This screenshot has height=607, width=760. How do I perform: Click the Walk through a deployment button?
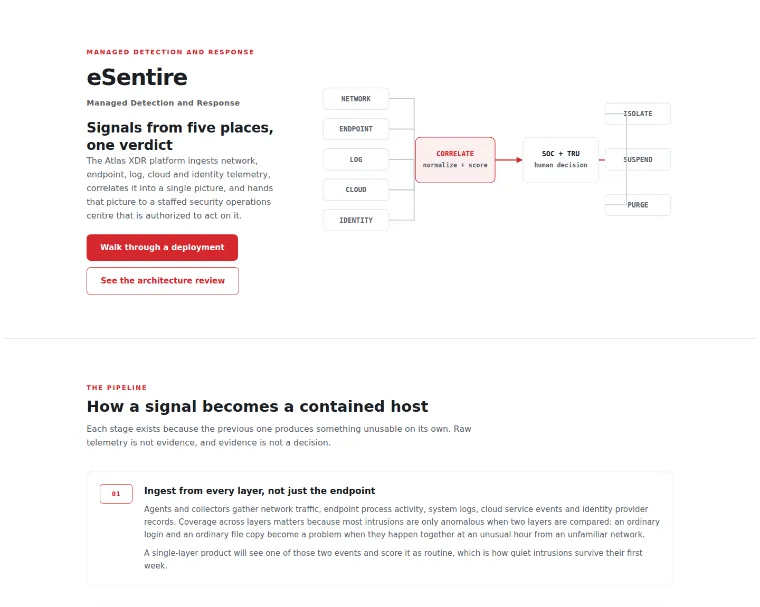point(162,247)
